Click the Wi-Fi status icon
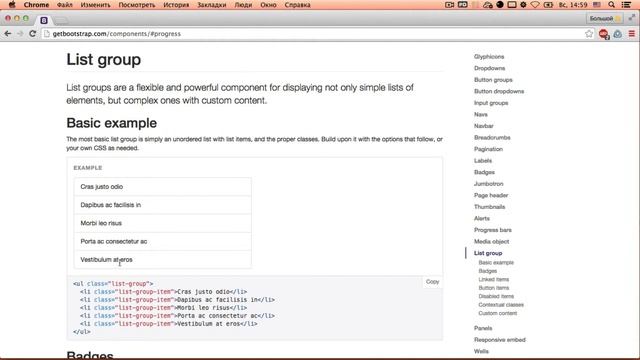 point(535,5)
